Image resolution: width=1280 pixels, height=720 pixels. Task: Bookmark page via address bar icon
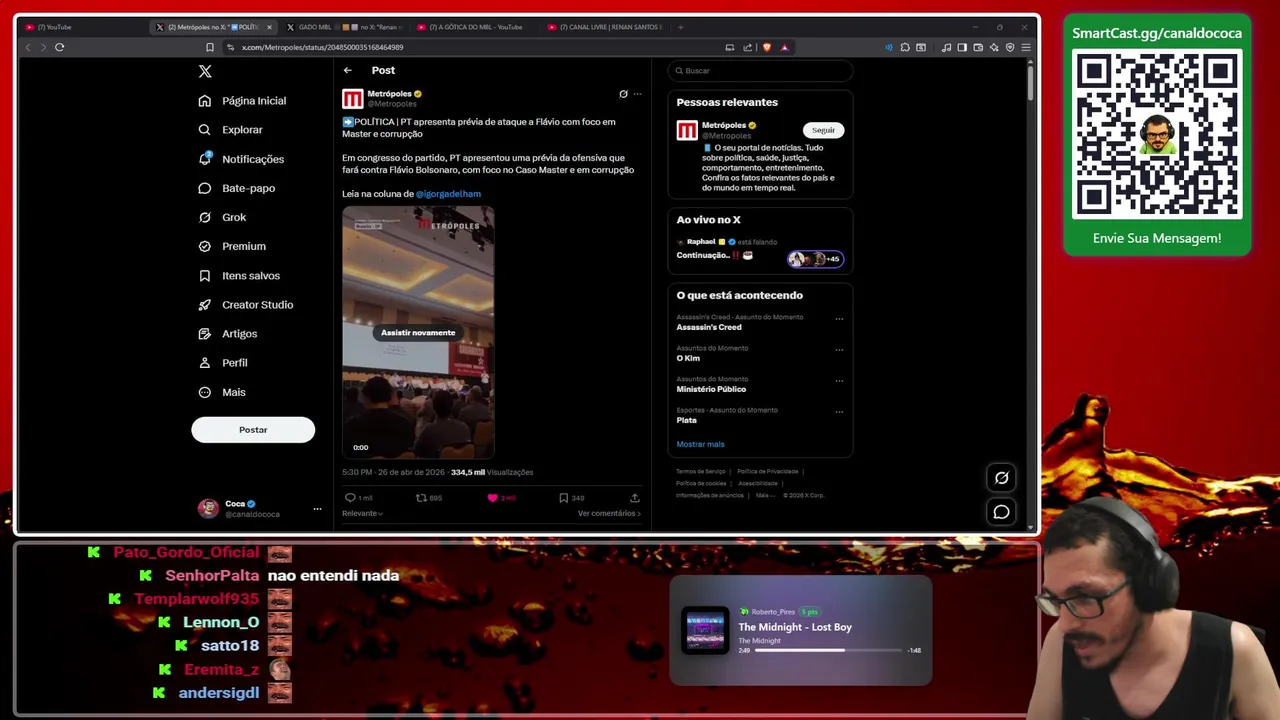[x=209, y=47]
